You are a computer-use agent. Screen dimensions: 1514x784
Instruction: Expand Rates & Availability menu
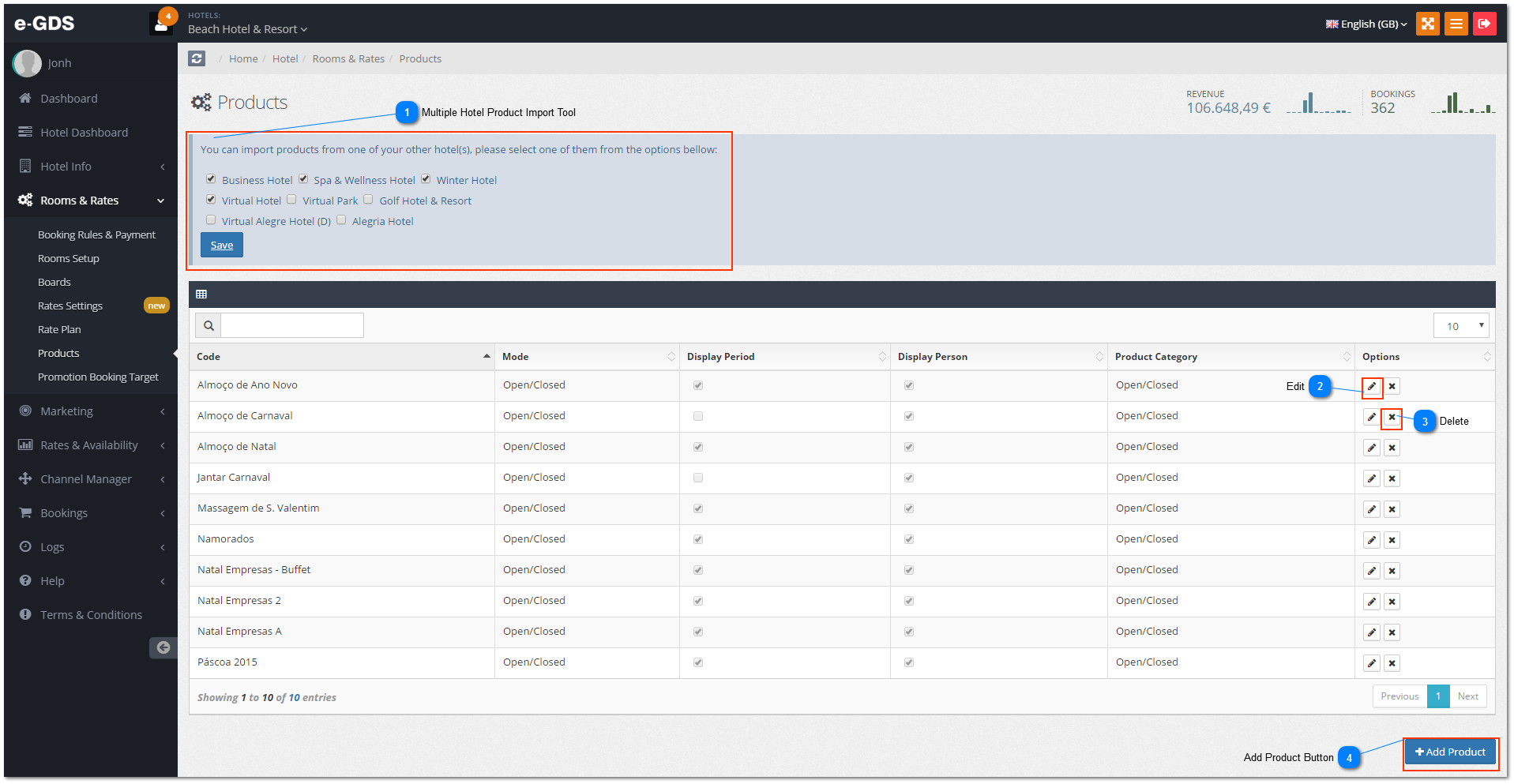[91, 445]
